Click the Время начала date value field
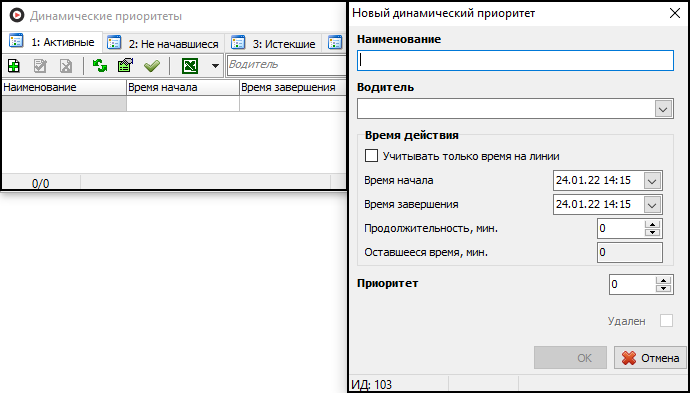 598,180
